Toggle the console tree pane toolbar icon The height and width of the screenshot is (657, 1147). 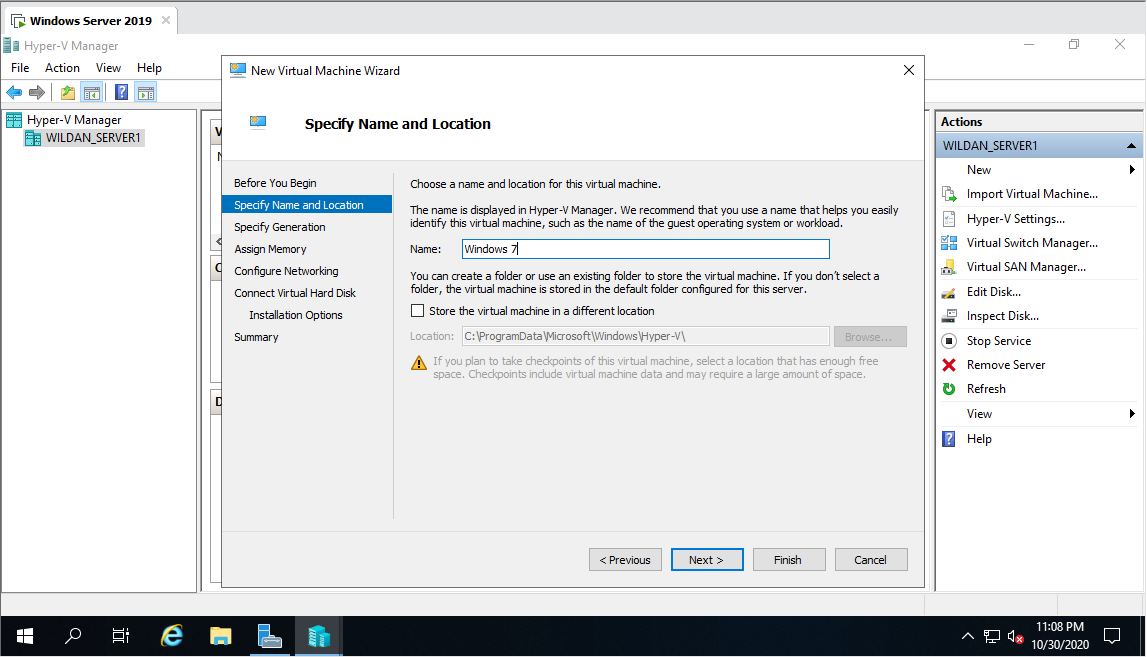click(x=92, y=92)
